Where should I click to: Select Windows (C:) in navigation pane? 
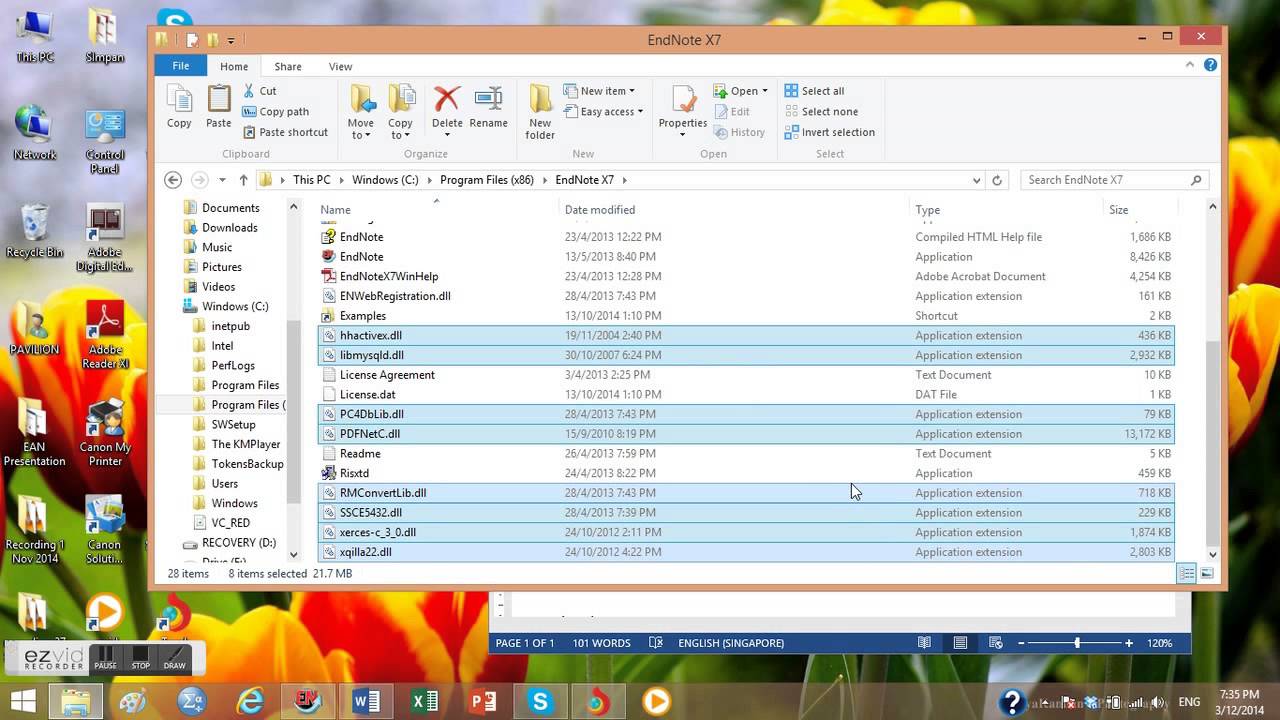234,307
